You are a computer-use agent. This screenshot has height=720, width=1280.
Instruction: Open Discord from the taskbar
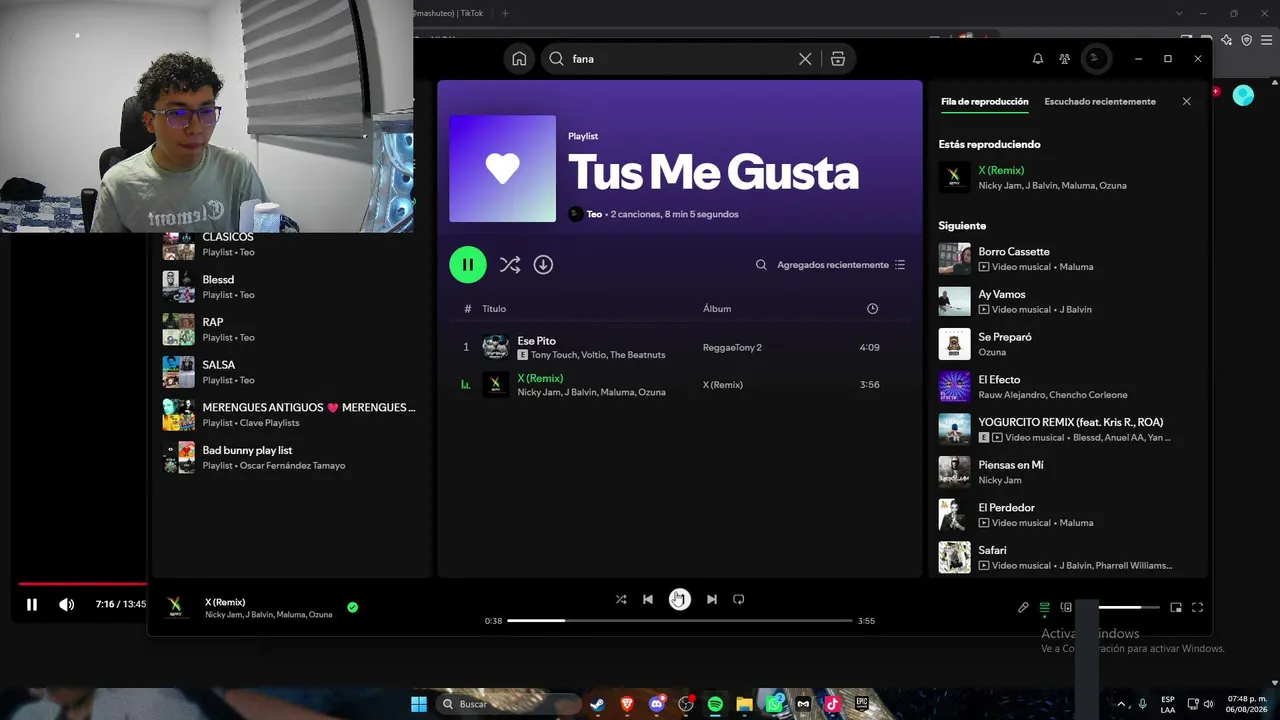click(657, 704)
